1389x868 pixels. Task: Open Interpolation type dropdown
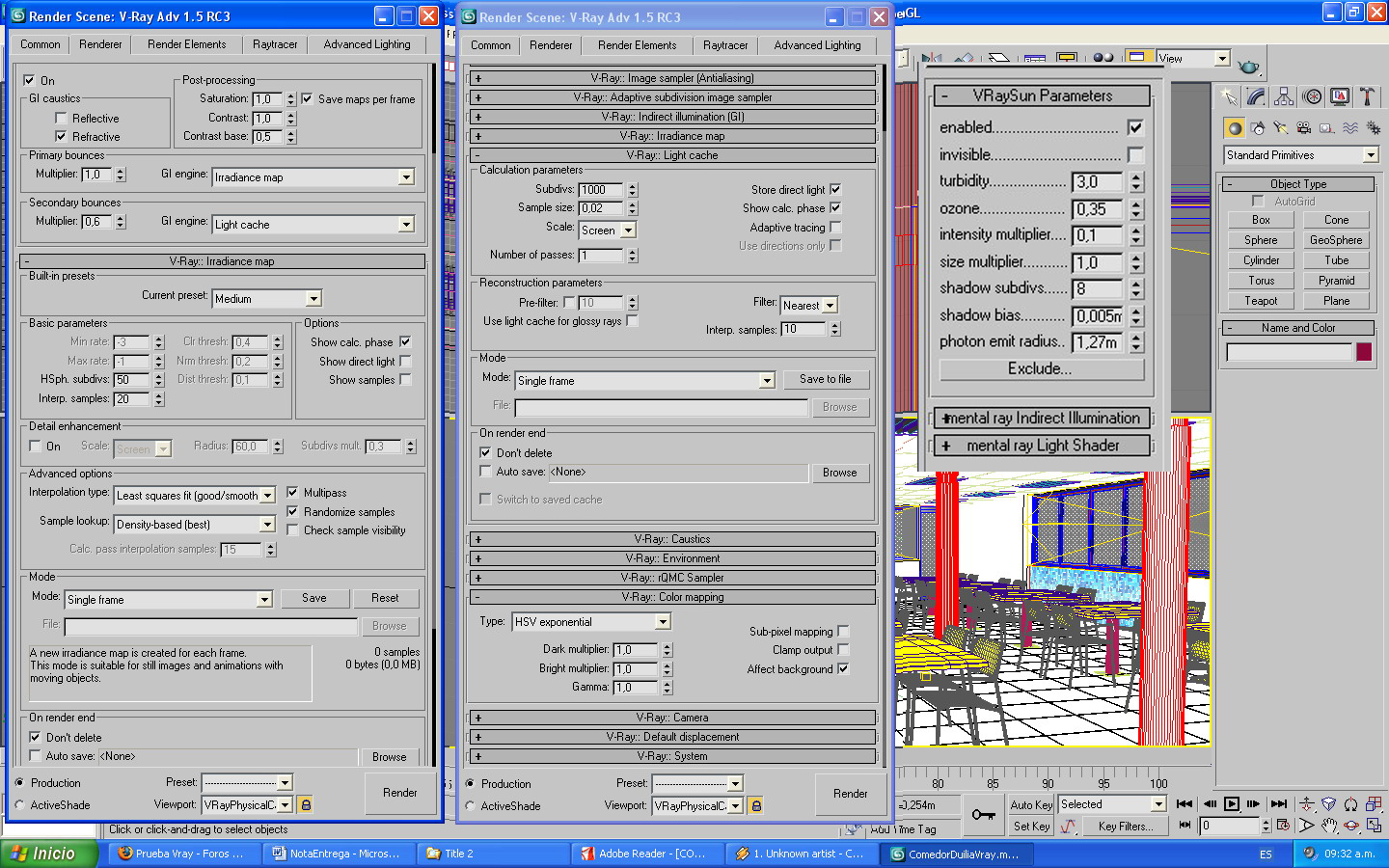(x=195, y=496)
